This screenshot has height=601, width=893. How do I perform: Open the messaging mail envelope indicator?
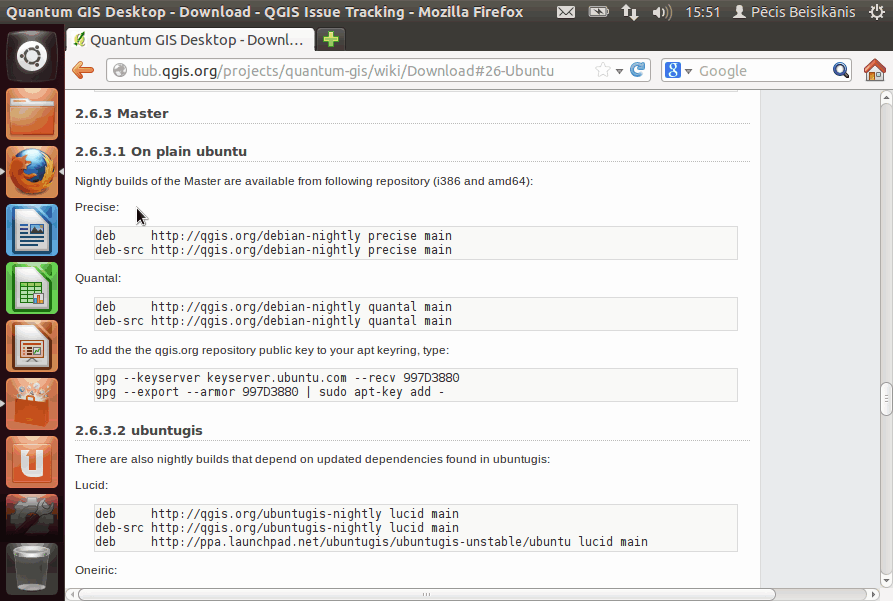point(566,12)
